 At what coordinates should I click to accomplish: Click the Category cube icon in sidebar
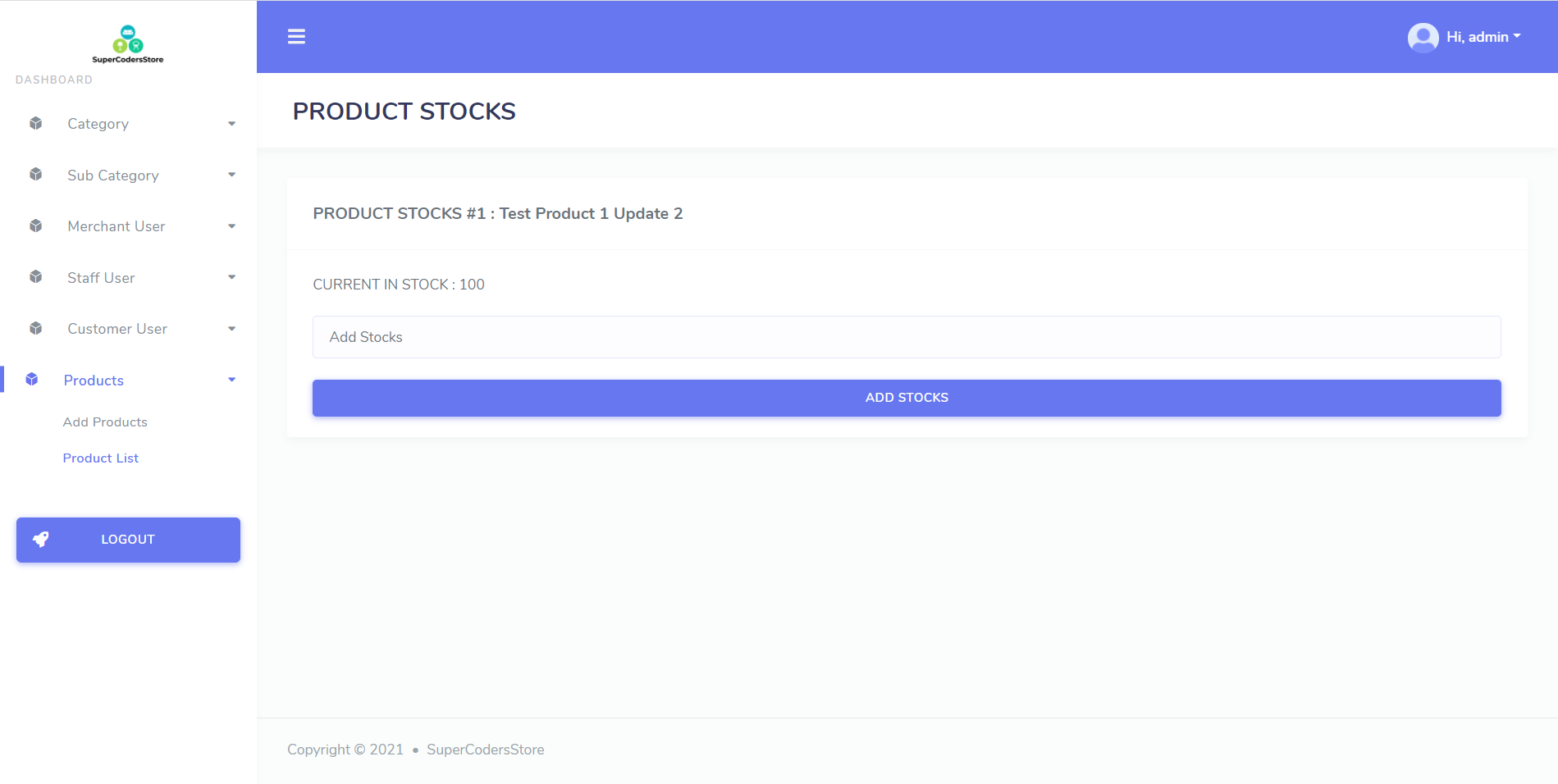[35, 122]
